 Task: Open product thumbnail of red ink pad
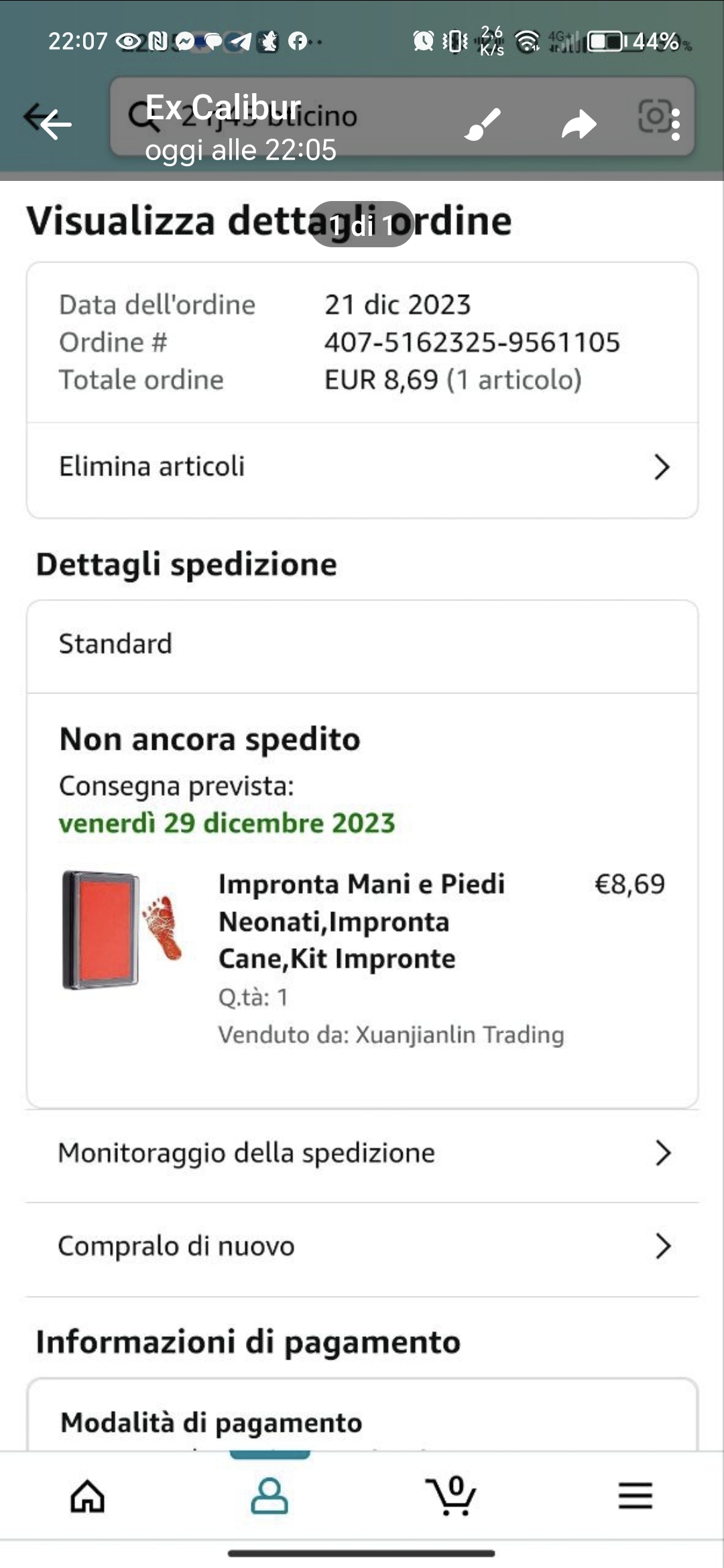pyautogui.click(x=122, y=929)
